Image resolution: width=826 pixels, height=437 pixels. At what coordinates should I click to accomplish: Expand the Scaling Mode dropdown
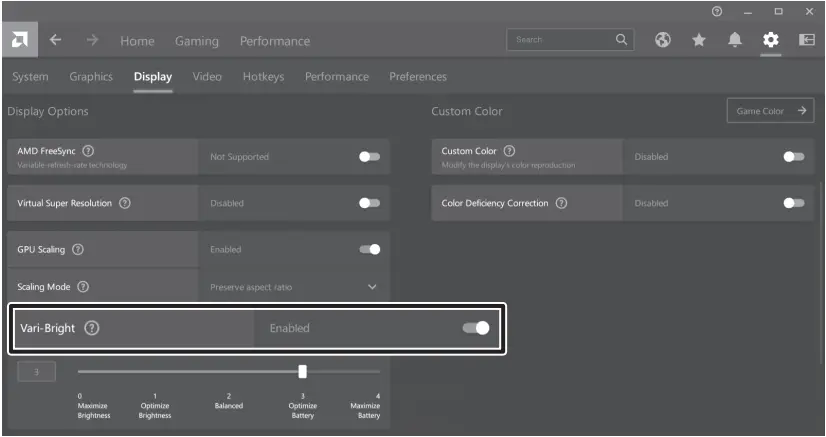[372, 287]
